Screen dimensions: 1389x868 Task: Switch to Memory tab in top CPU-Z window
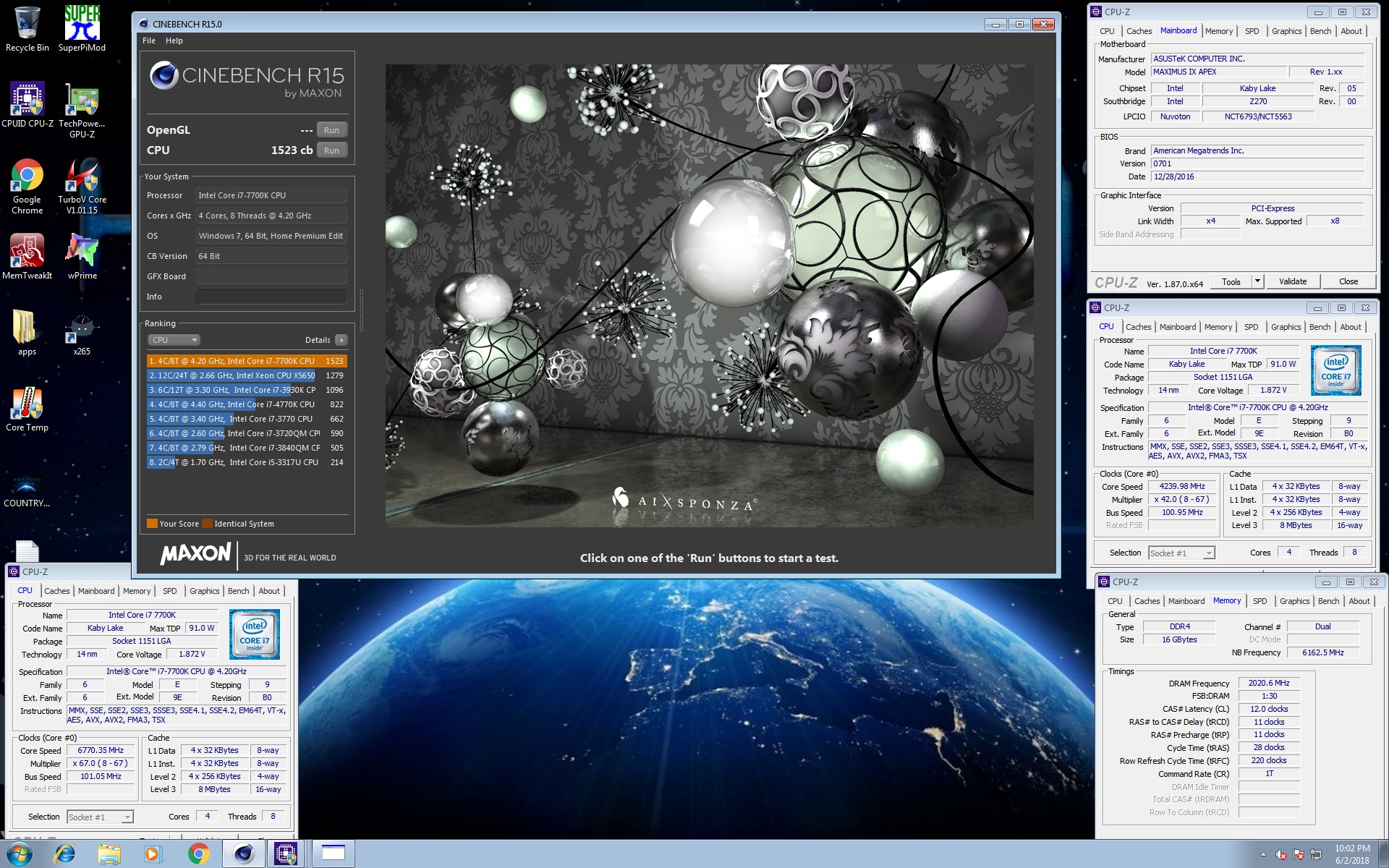coord(1219,31)
